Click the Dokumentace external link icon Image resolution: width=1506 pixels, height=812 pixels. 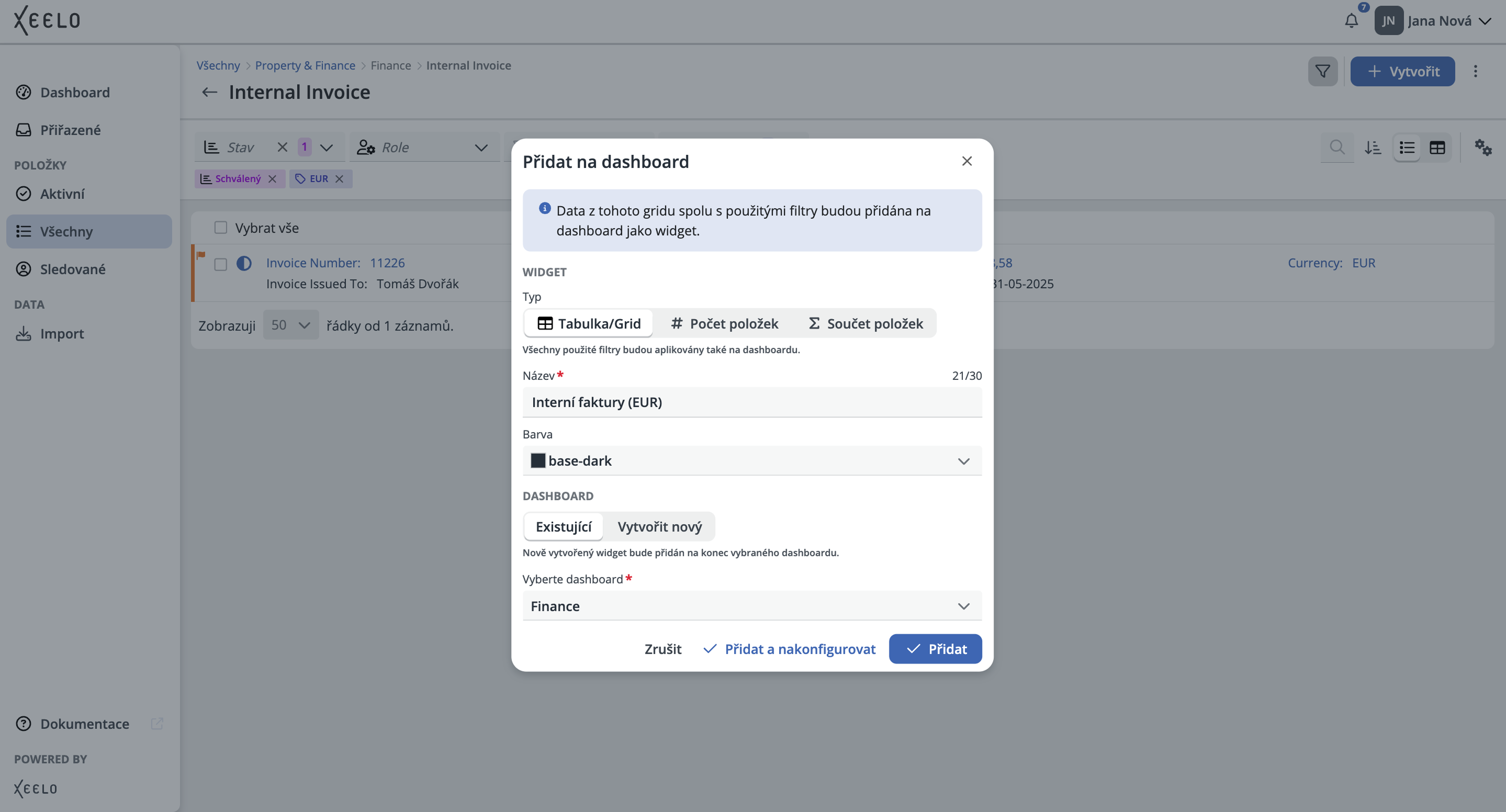156,724
